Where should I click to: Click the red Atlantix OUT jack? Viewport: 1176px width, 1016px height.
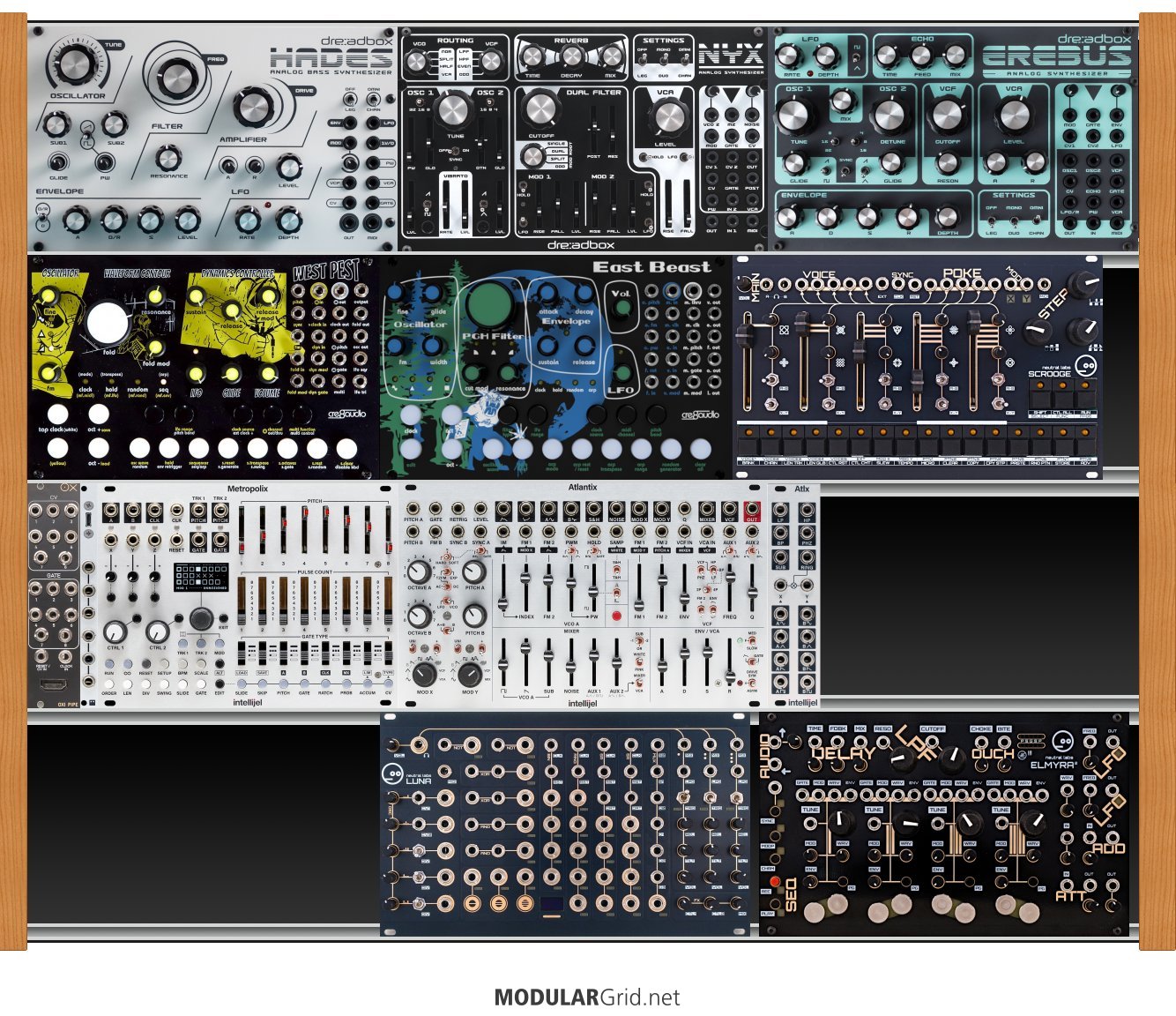(x=752, y=510)
